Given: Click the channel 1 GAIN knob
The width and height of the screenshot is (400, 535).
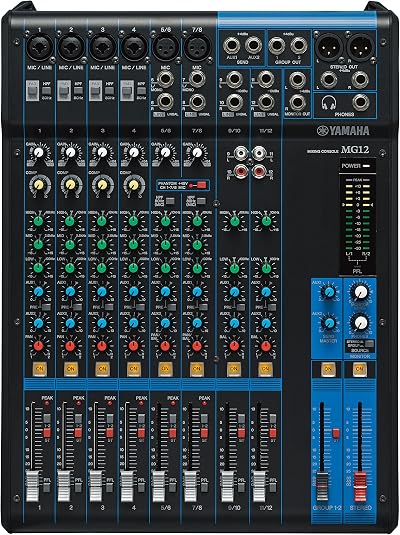Looking at the screenshot, I should (x=39, y=153).
